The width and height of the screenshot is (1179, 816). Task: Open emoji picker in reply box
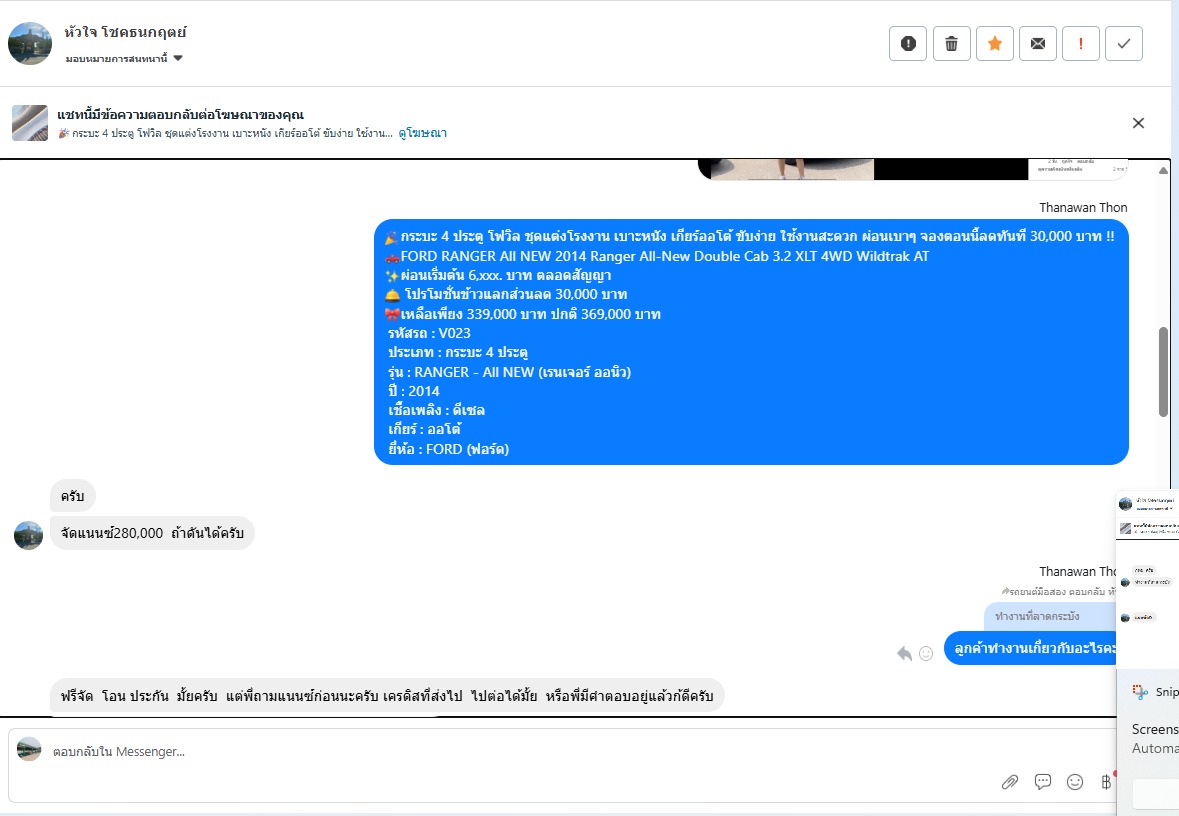pos(1075,782)
